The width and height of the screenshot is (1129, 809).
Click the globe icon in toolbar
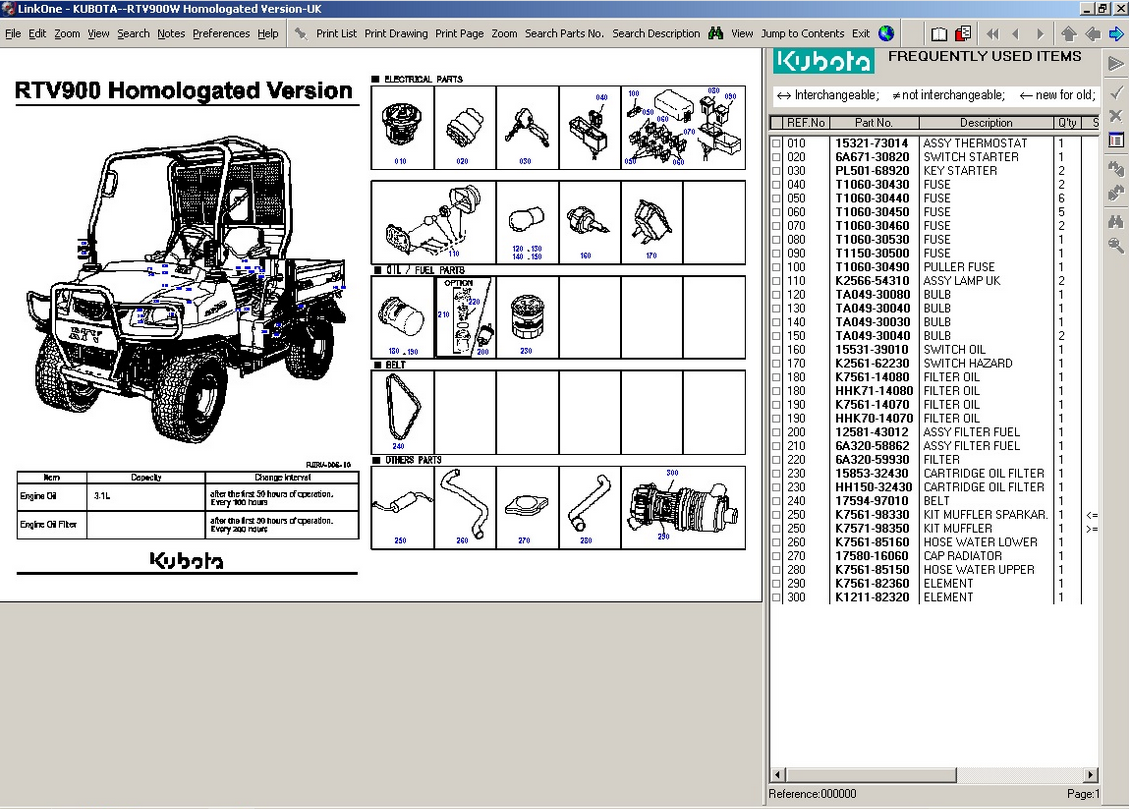coord(886,33)
